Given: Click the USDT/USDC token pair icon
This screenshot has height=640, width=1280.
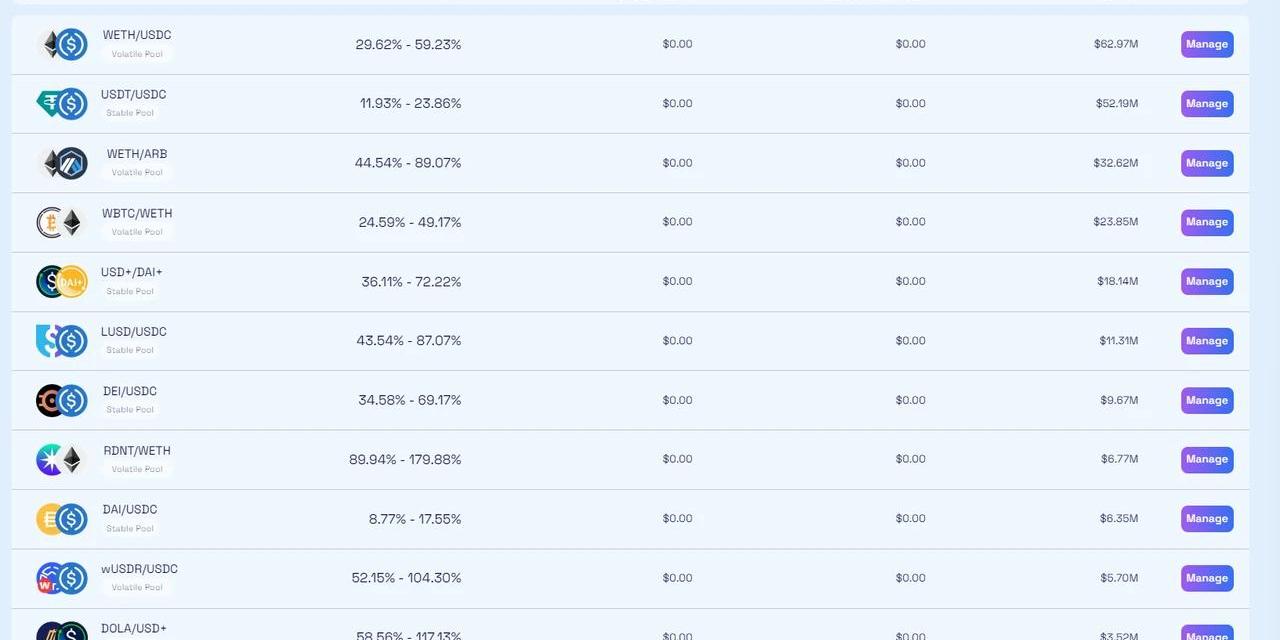Looking at the screenshot, I should [x=62, y=103].
